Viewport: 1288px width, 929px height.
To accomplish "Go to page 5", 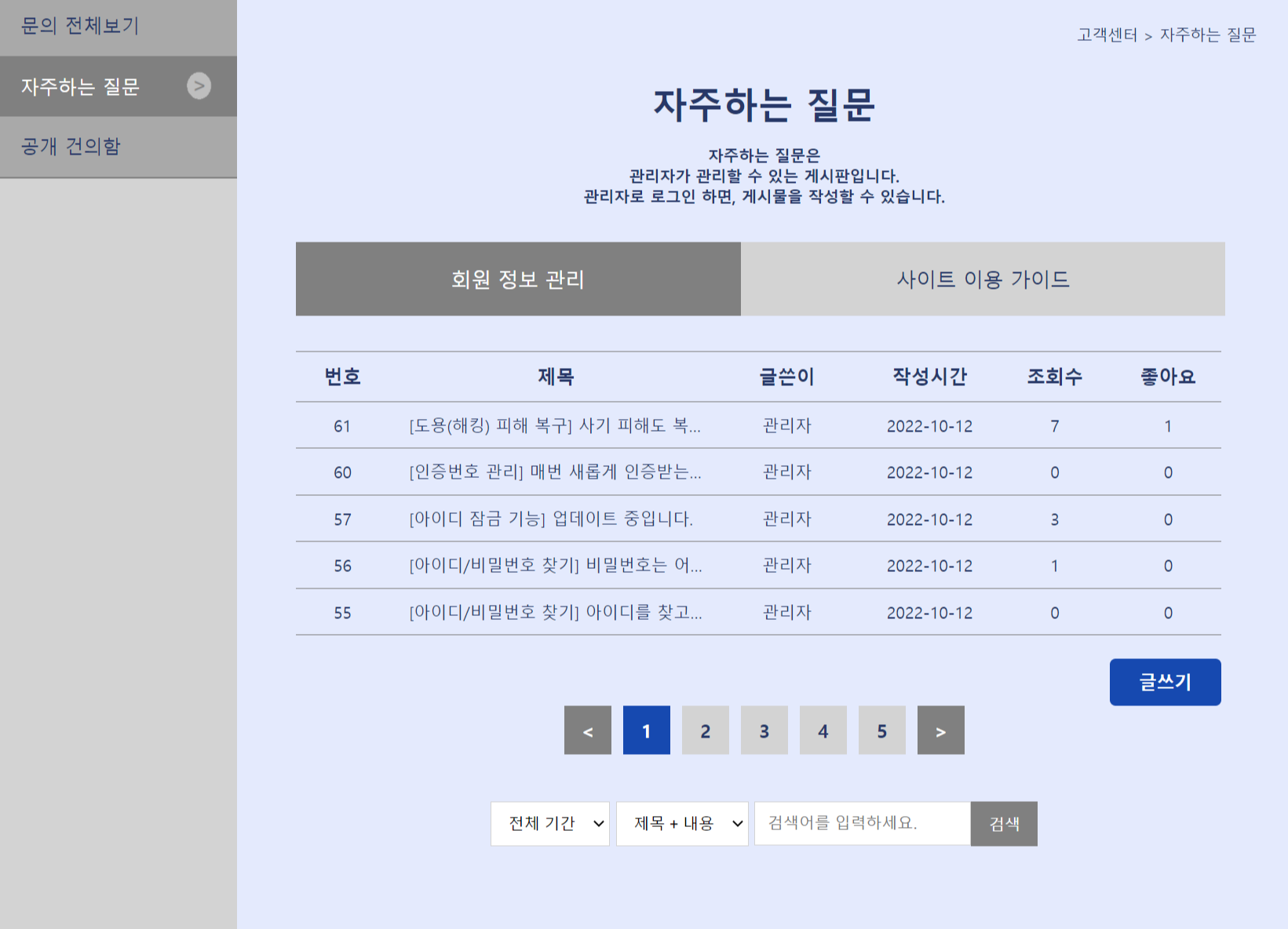I will [882, 730].
